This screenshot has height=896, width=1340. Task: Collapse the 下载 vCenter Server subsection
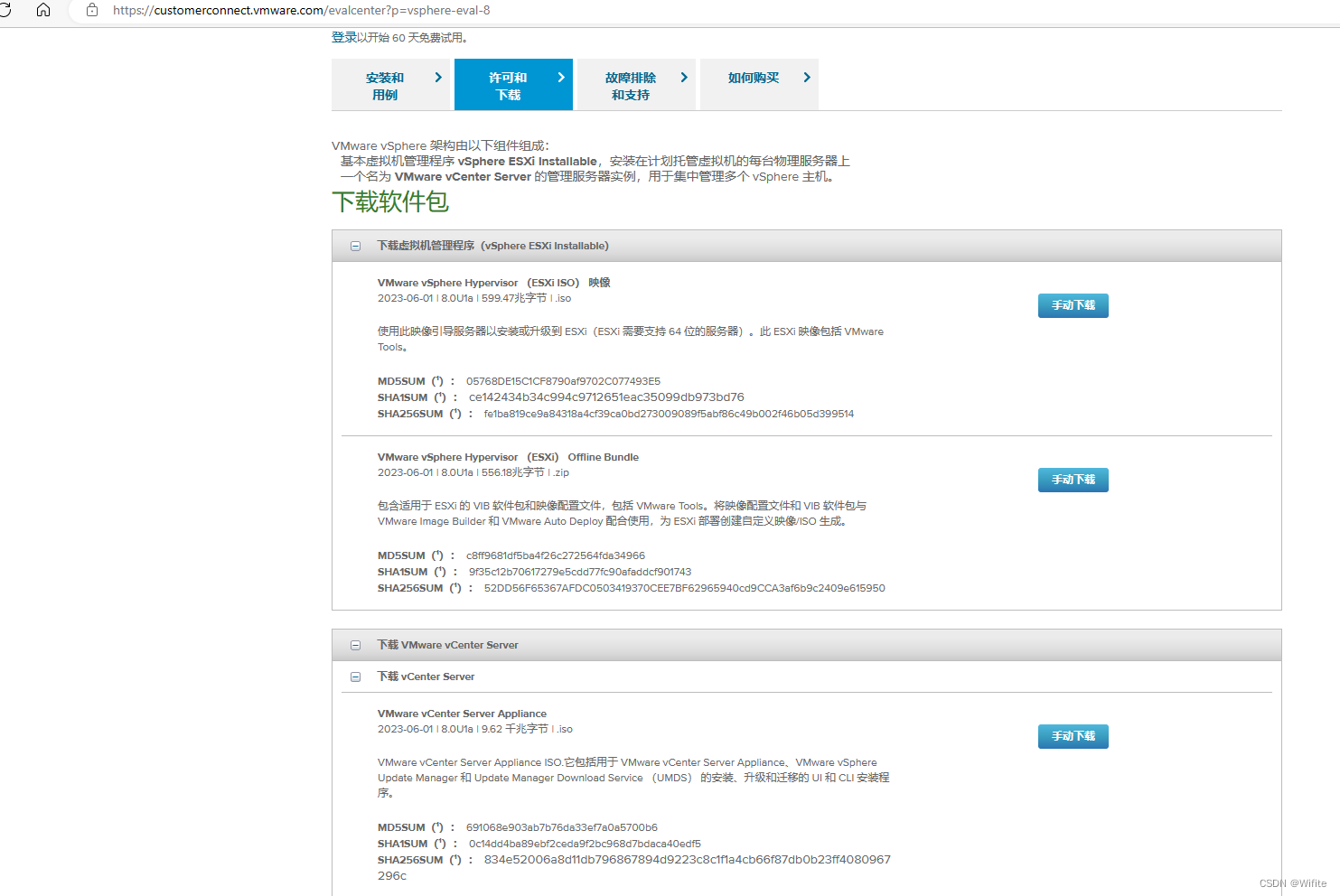(x=355, y=677)
